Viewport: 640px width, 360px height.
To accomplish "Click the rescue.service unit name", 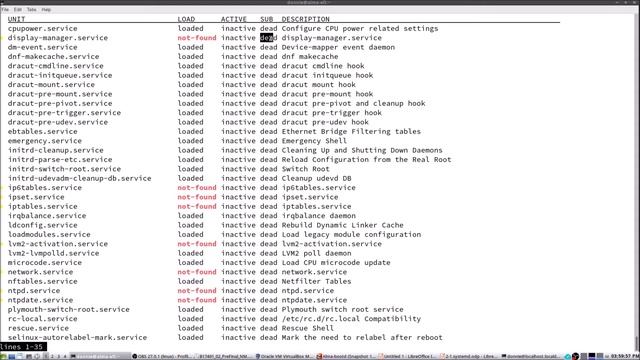I will click(38, 329).
